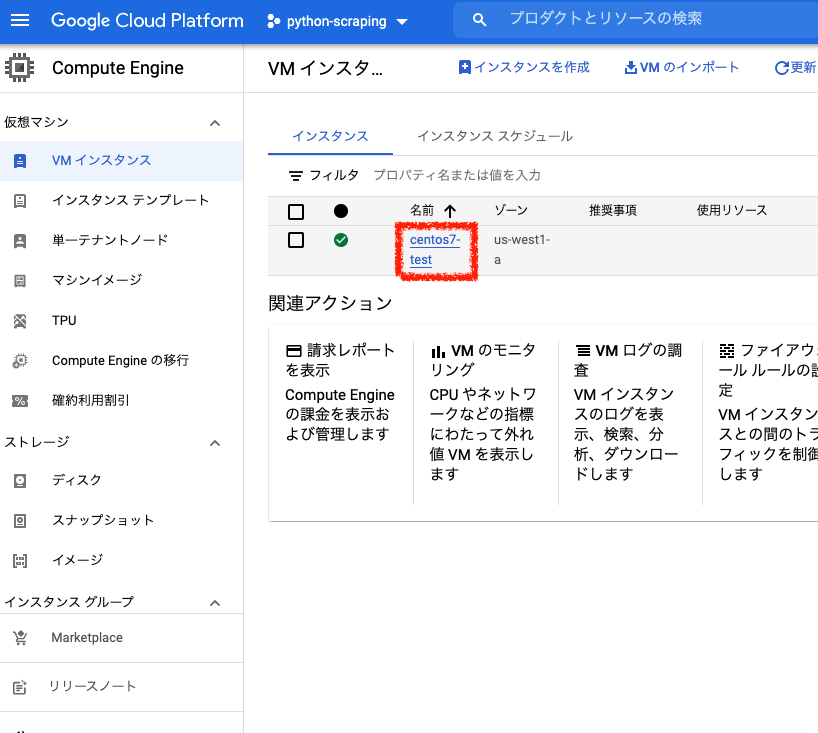Open Marketplace sidebar item

click(122, 638)
